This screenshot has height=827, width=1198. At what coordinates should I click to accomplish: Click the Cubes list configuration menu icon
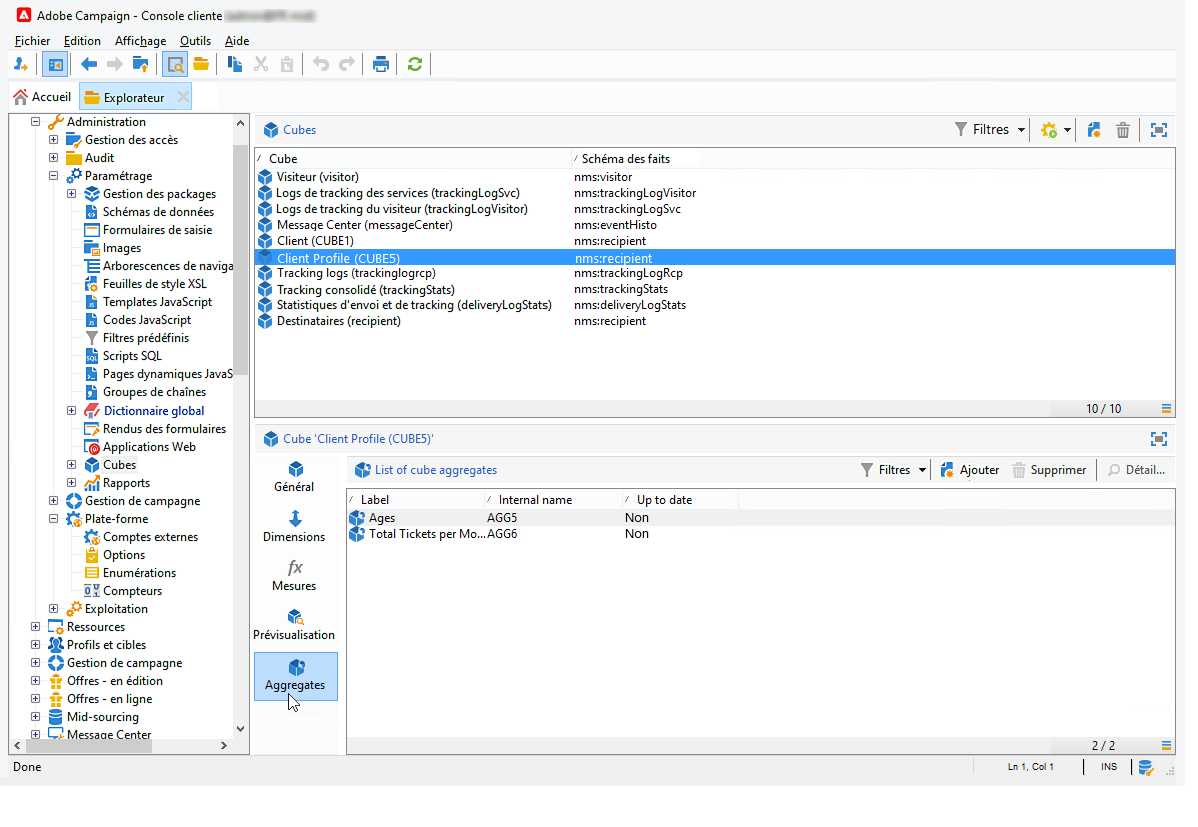coord(1166,409)
